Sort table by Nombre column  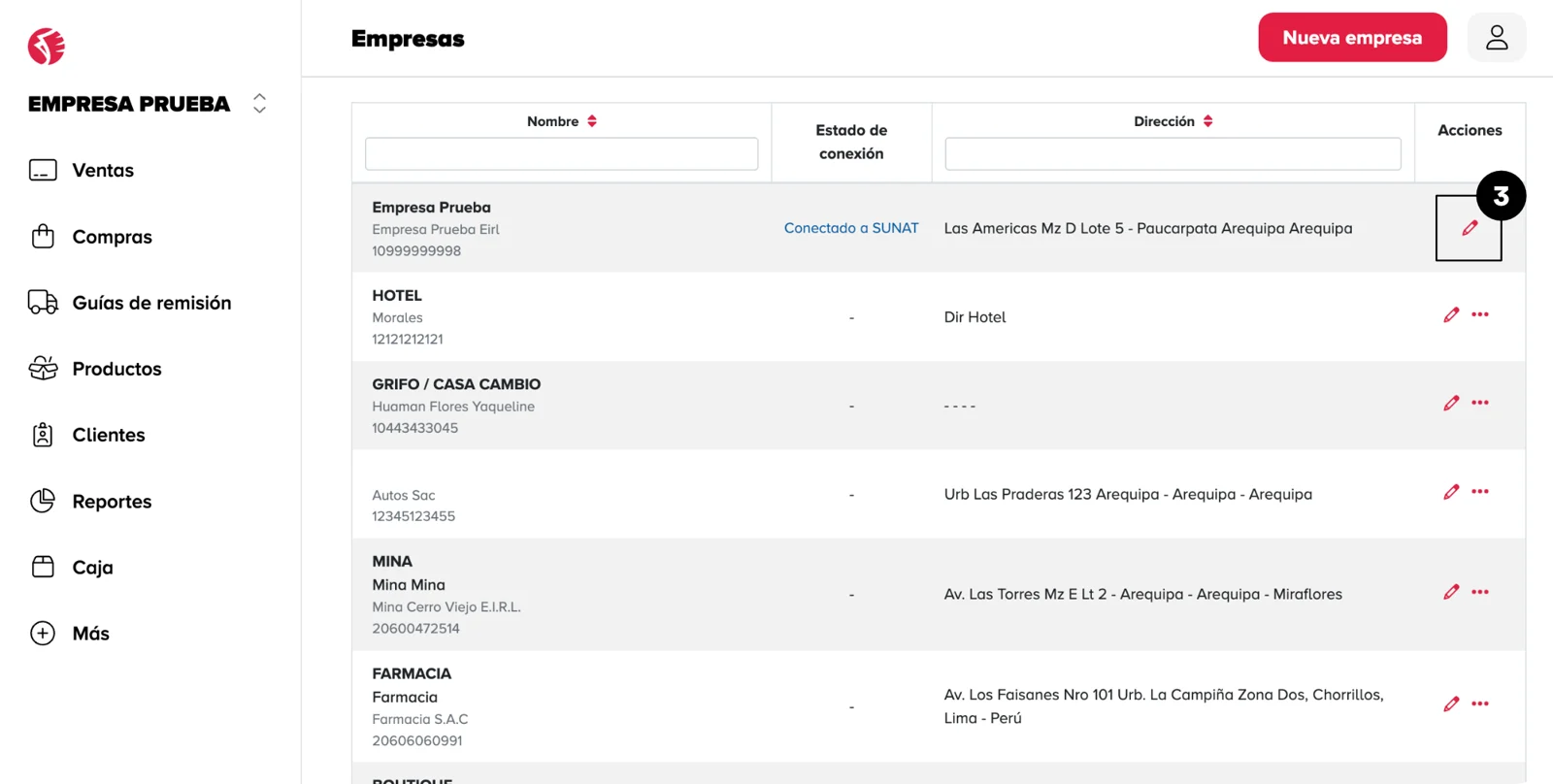pyautogui.click(x=592, y=121)
